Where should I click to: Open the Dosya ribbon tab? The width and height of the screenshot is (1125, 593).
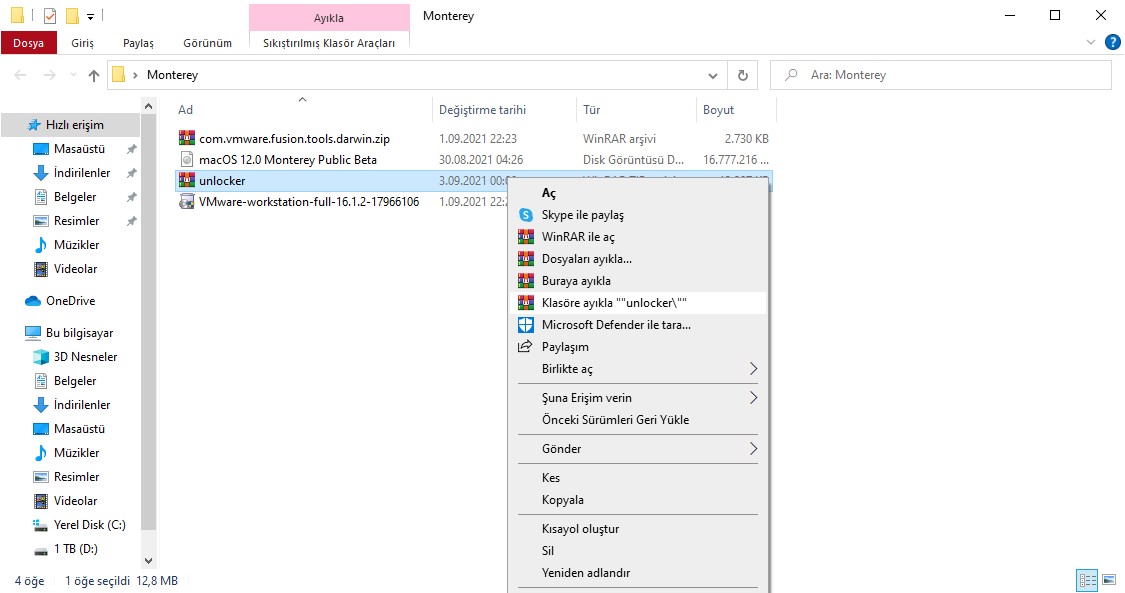point(29,43)
